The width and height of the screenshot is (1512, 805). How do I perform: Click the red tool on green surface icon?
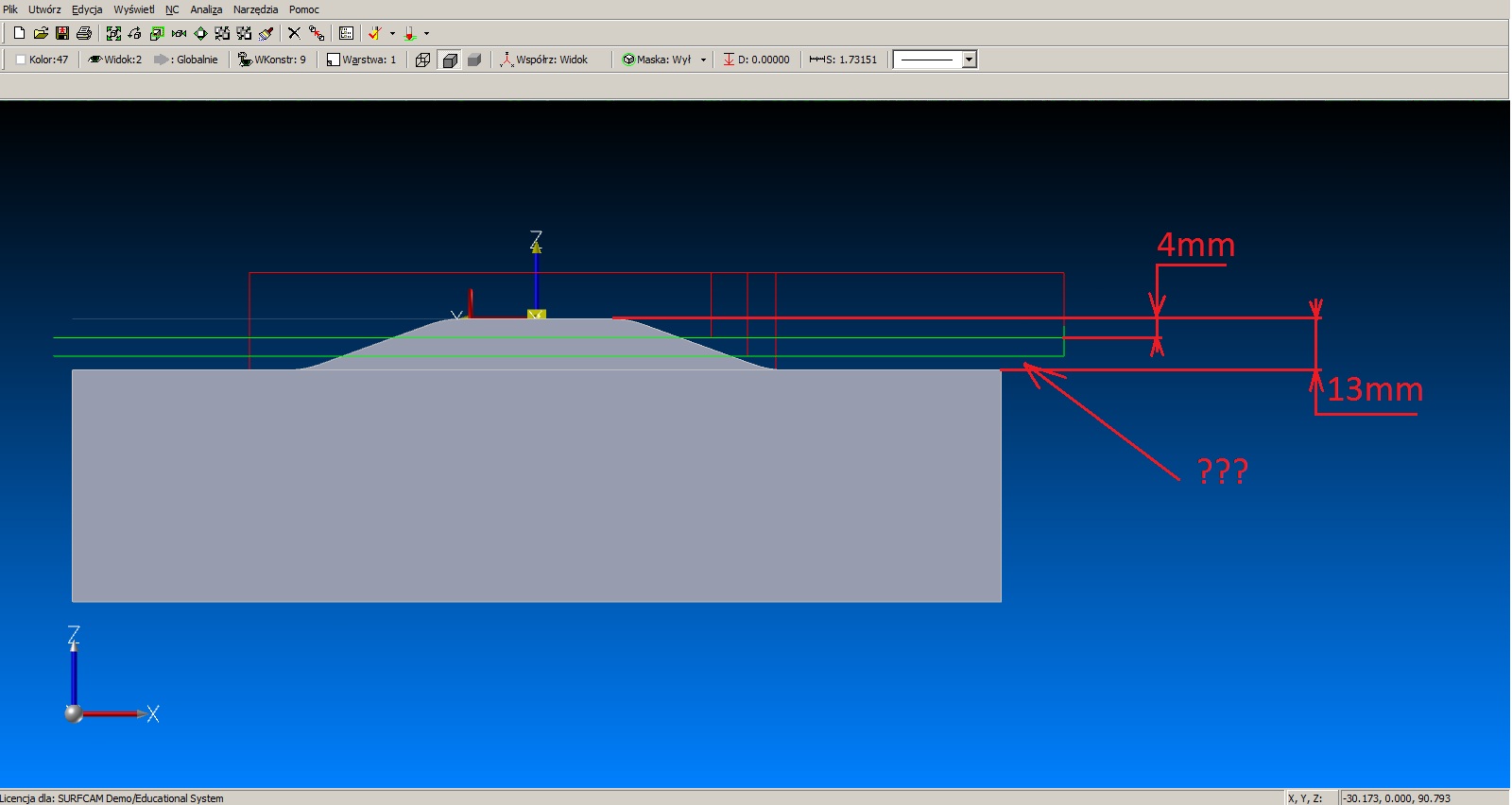tap(410, 33)
